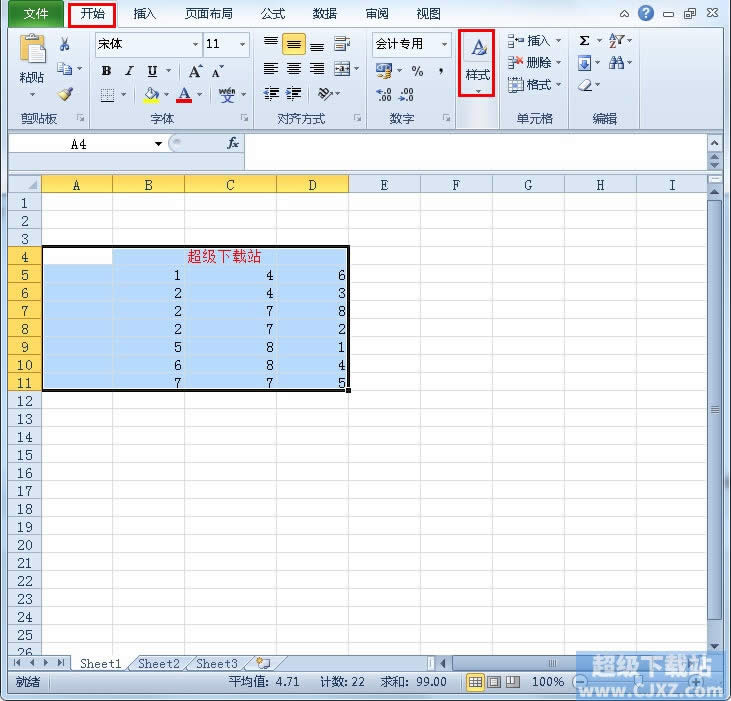Expand the 格式 cells dropdown

tap(559, 84)
